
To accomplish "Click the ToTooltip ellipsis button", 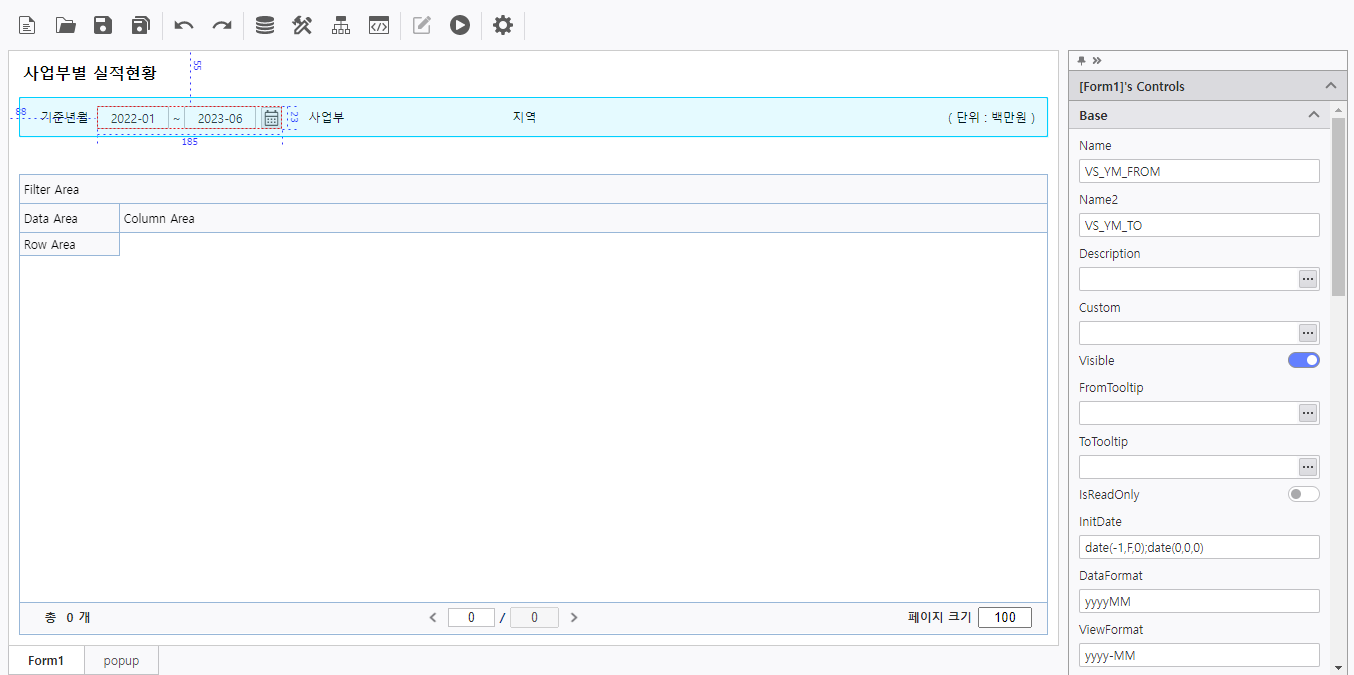I will (1308, 467).
